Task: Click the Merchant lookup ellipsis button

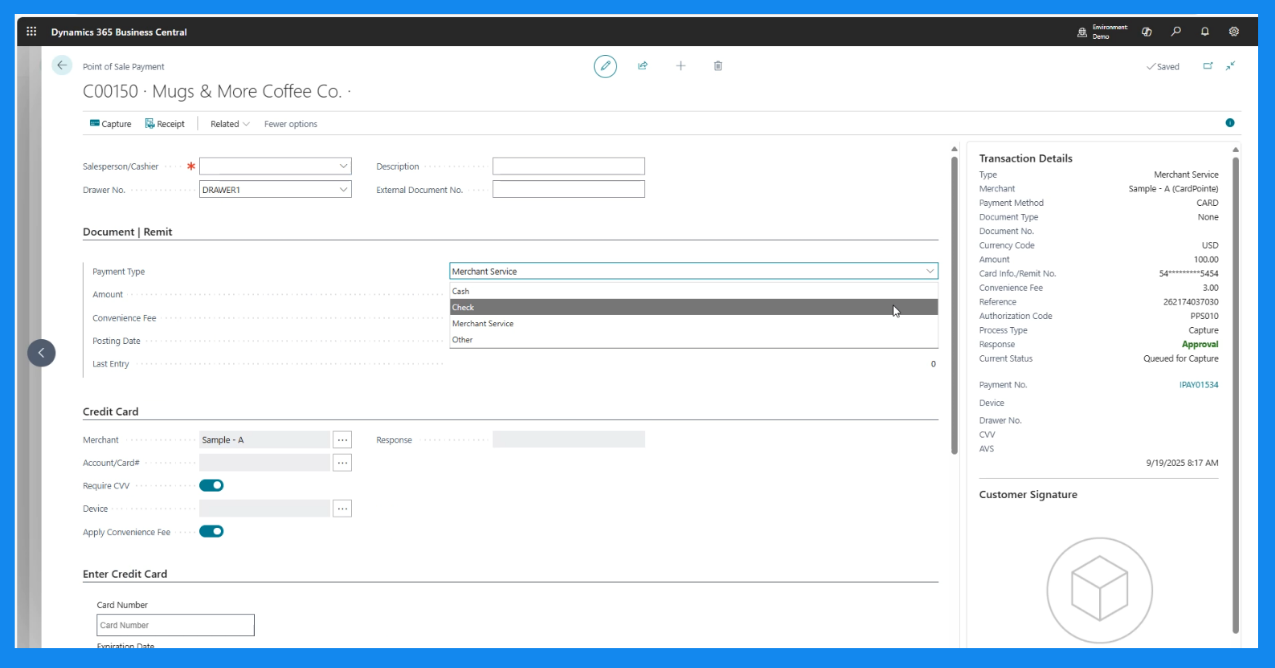Action: [x=342, y=440]
